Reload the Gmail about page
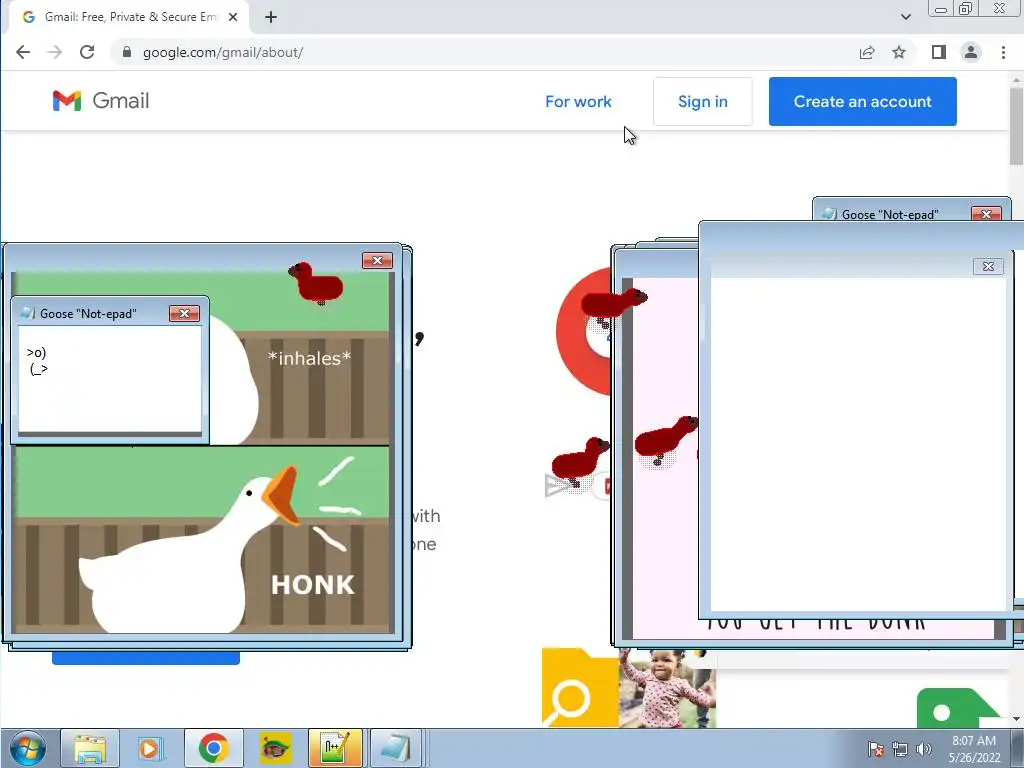Image resolution: width=1024 pixels, height=768 pixels. pyautogui.click(x=87, y=52)
